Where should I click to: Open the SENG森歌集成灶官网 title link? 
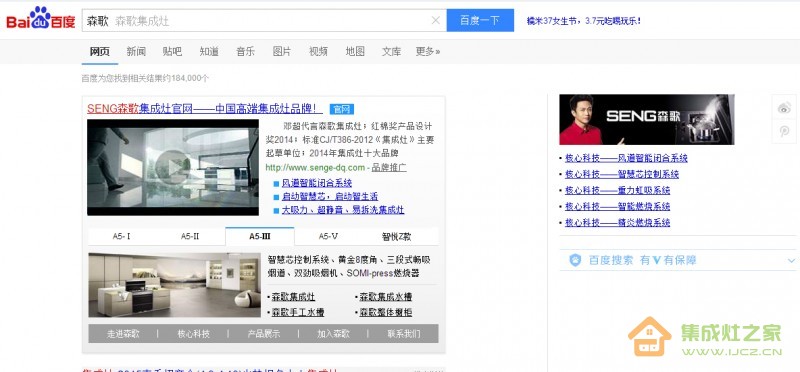click(x=205, y=109)
